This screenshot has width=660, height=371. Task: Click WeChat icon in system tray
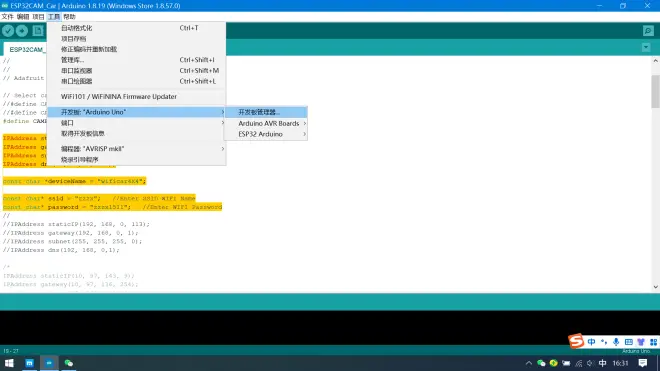click(x=541, y=363)
